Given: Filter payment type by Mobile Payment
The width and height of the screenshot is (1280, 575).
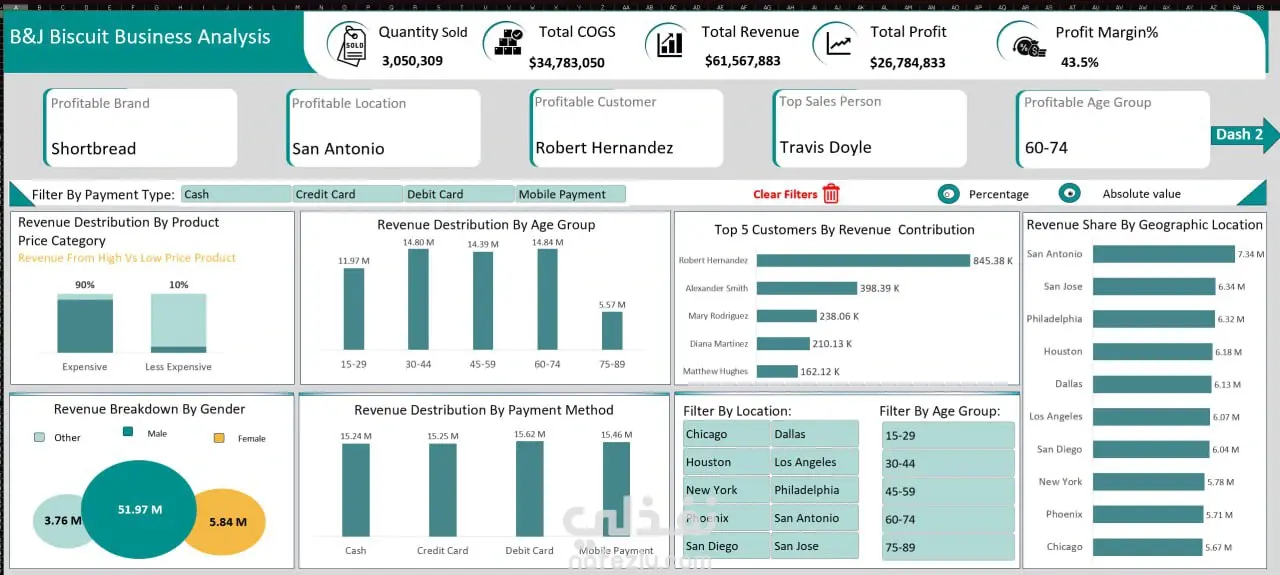Looking at the screenshot, I should tap(571, 194).
